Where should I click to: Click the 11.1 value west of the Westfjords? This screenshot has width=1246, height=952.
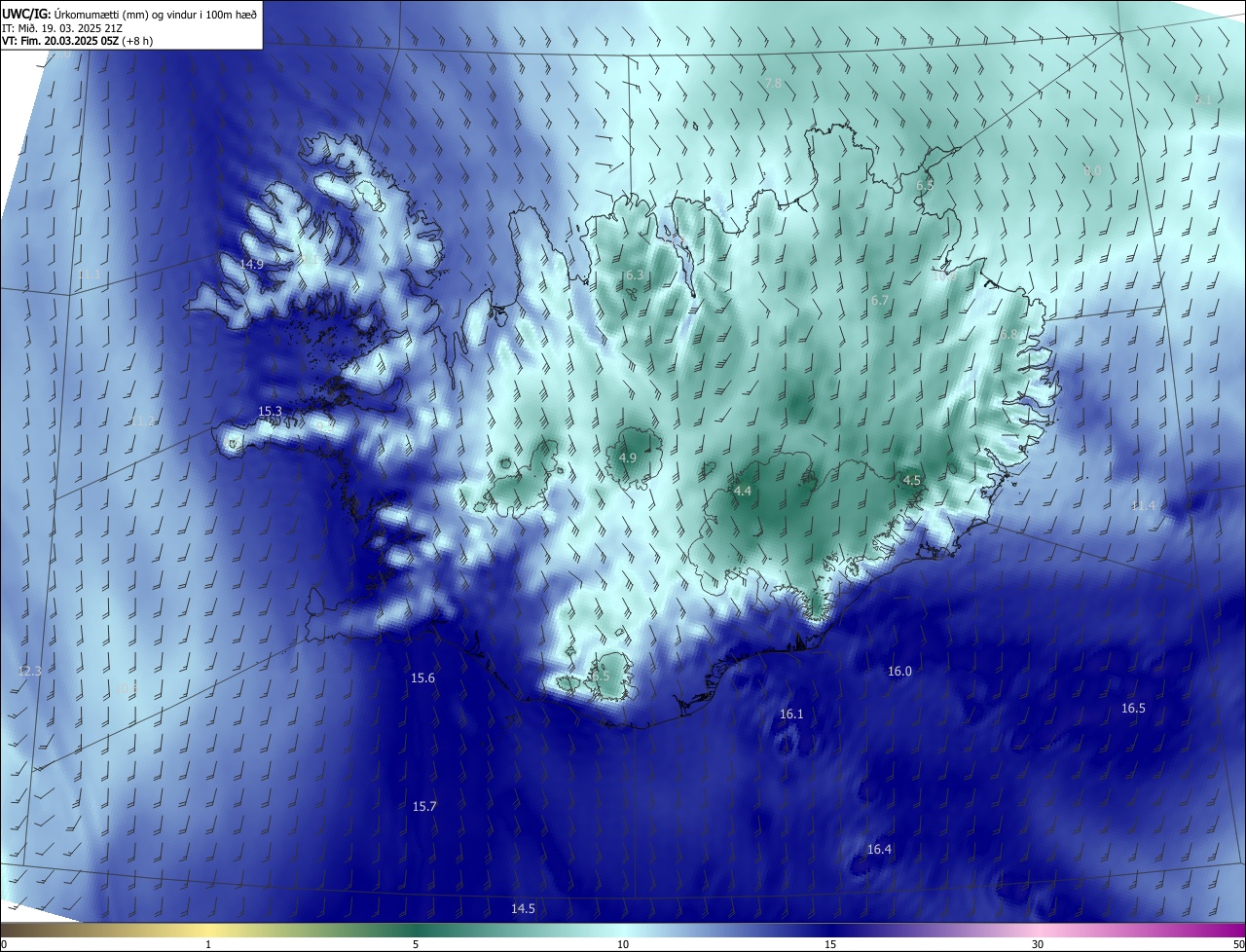[x=89, y=275]
